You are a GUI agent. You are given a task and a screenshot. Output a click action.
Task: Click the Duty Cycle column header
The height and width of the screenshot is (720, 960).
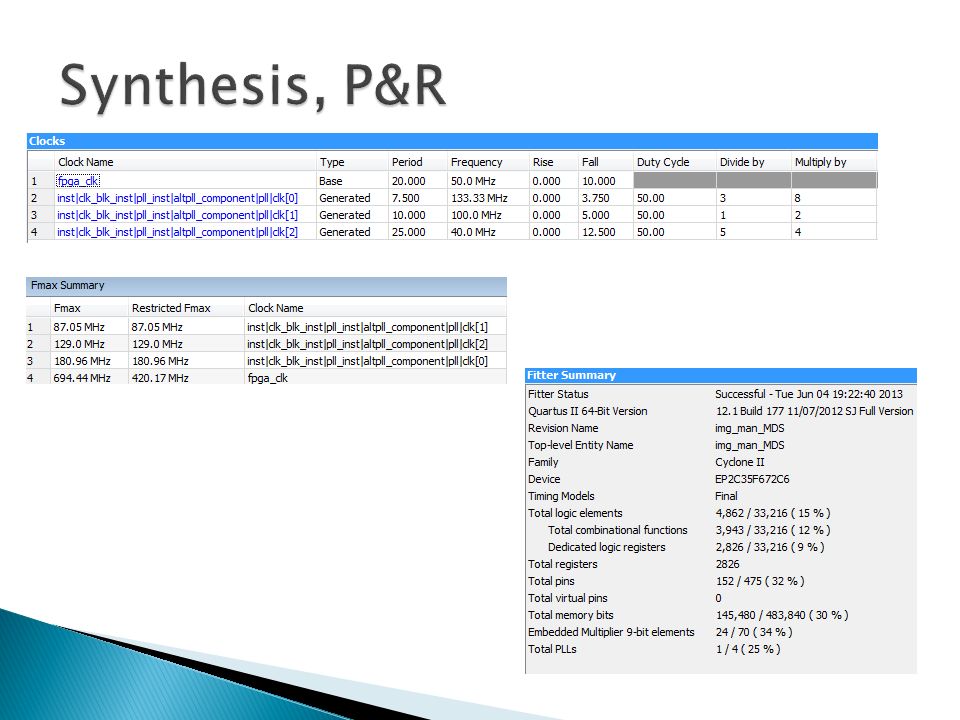point(663,162)
